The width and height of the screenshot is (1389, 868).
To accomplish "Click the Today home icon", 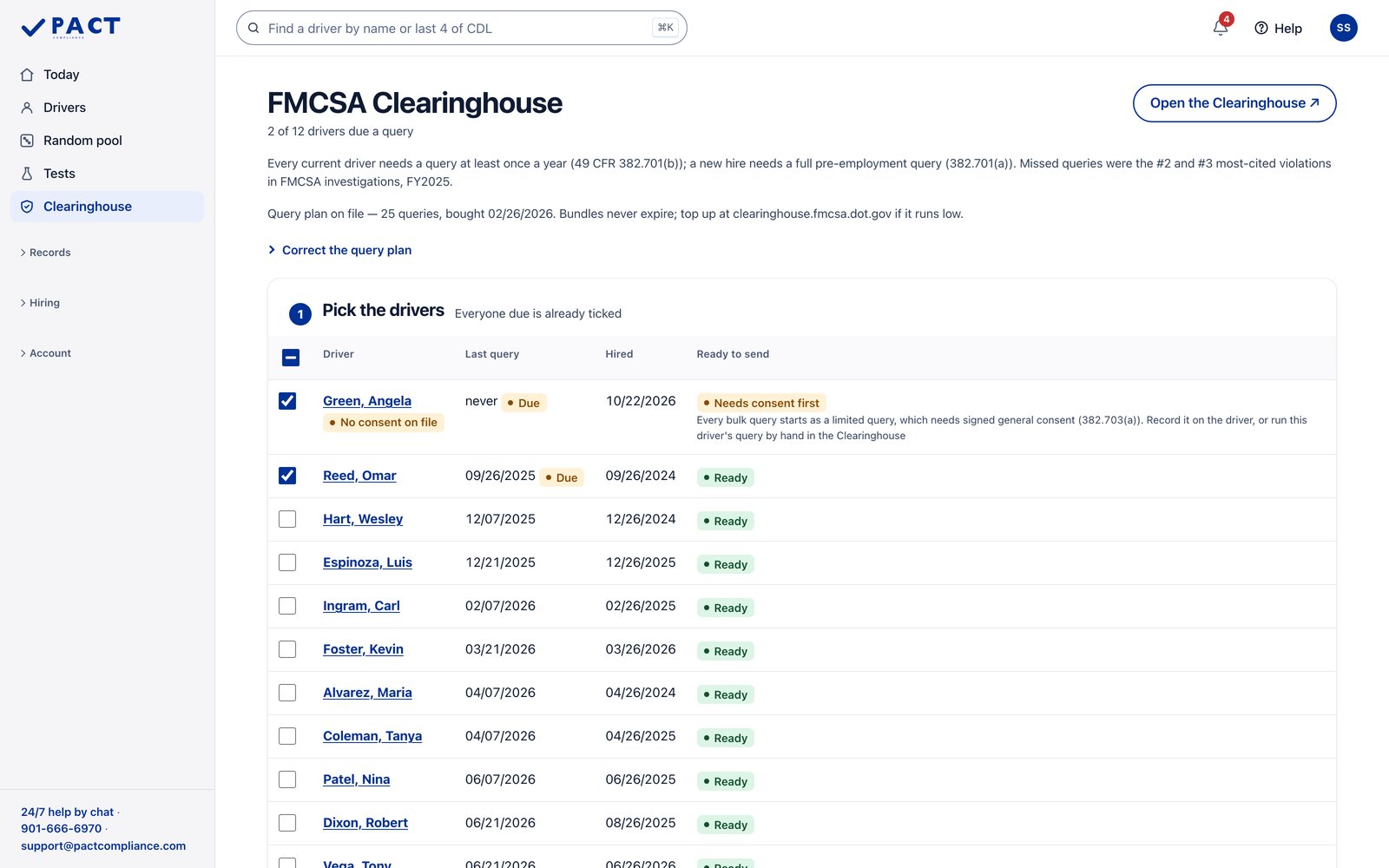I will [27, 75].
